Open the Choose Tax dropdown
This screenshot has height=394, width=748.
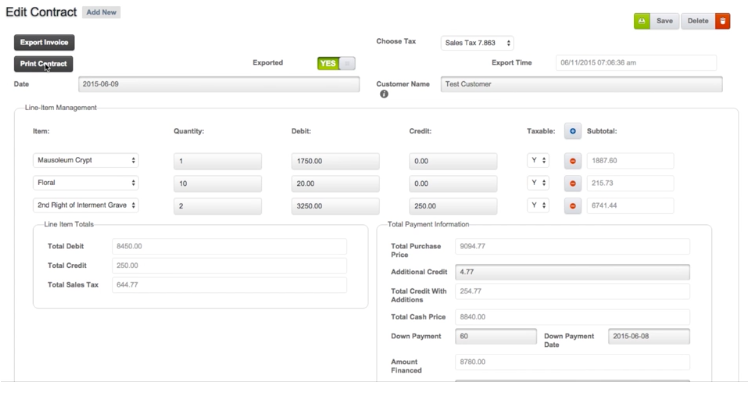pos(477,43)
